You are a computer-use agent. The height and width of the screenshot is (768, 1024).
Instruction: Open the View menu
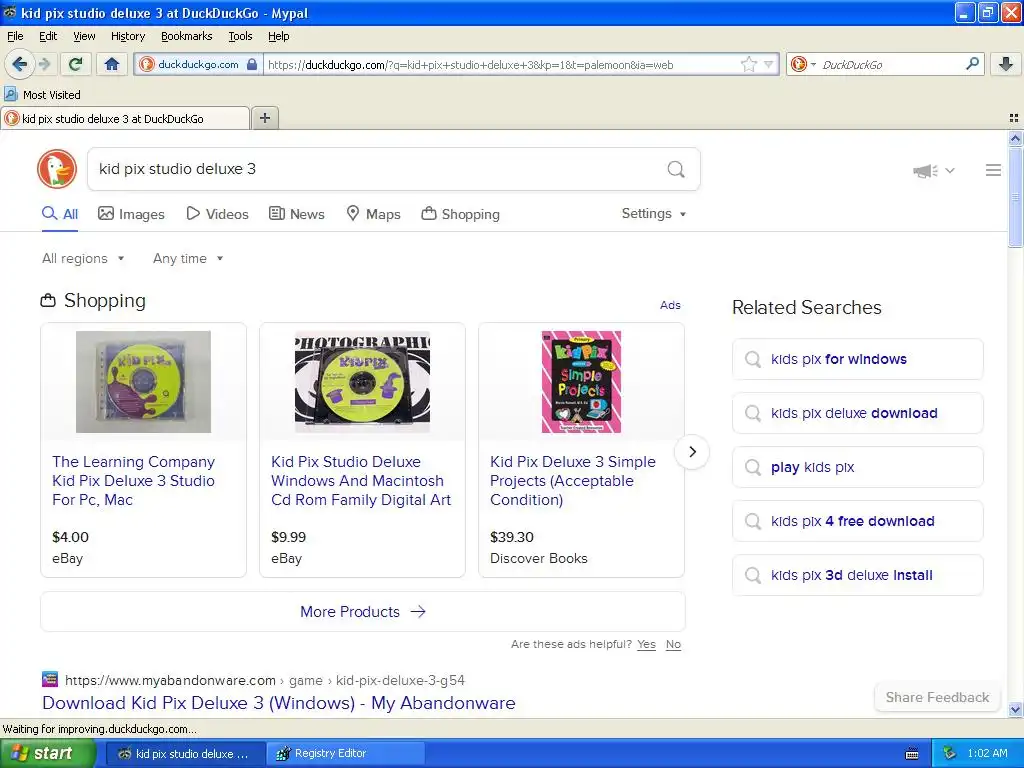point(84,36)
